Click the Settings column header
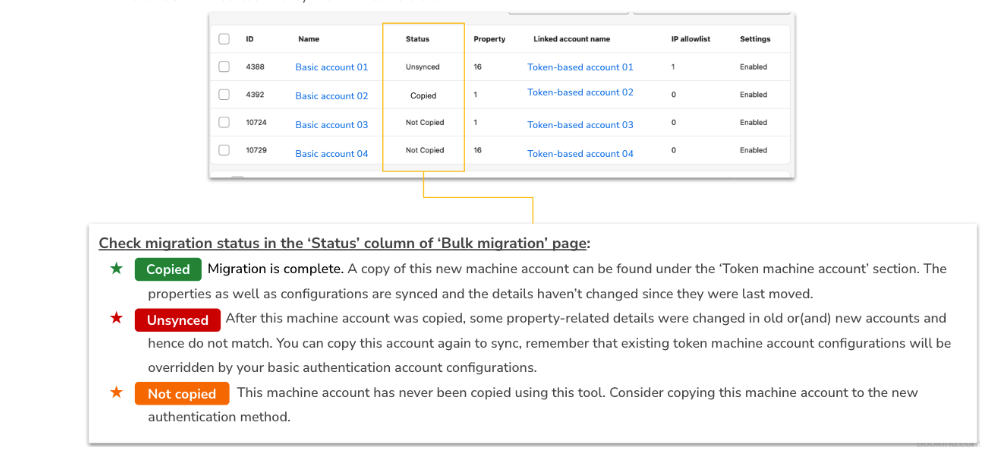 pyautogui.click(x=755, y=39)
